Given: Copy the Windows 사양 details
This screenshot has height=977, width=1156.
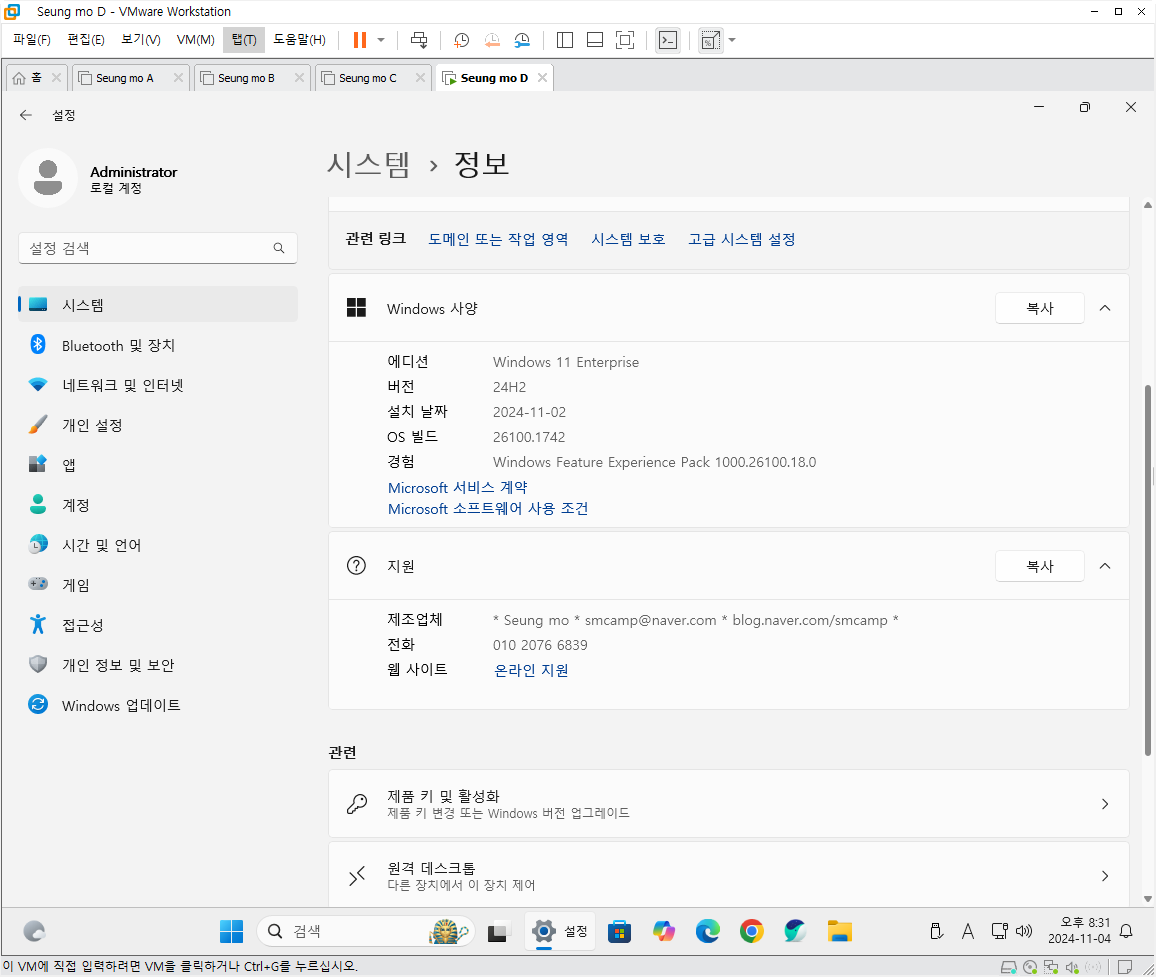Looking at the screenshot, I should tap(1040, 308).
